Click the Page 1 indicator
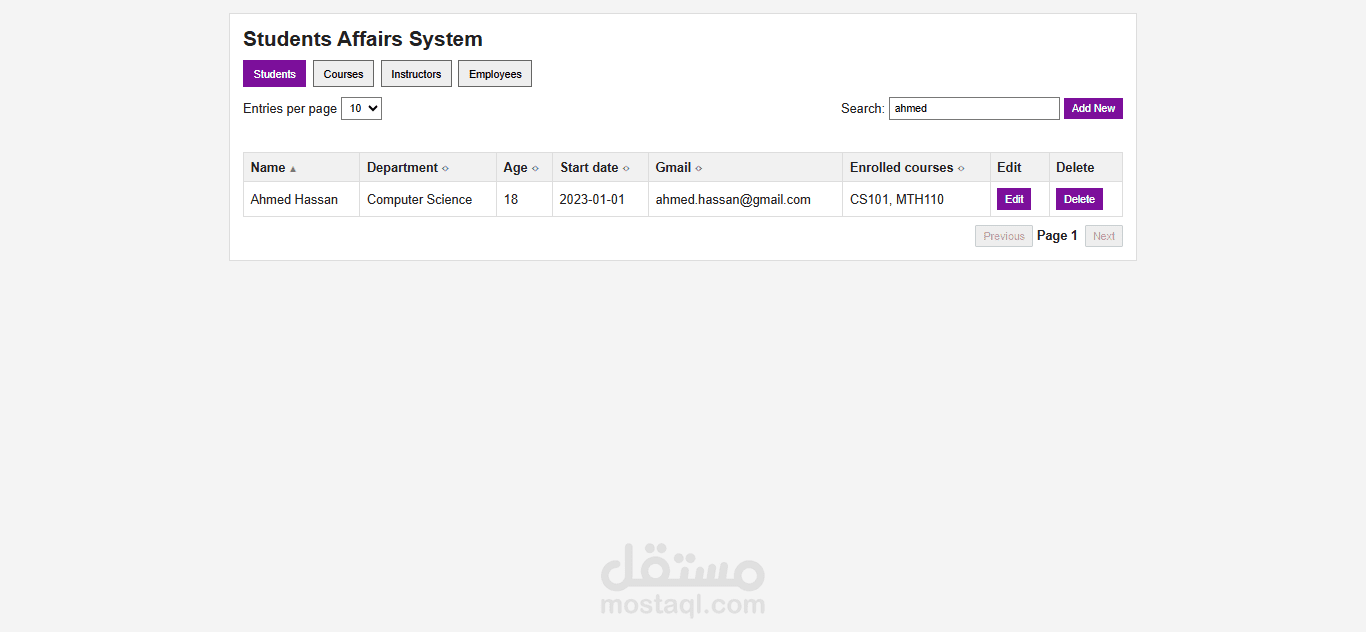 1057,236
